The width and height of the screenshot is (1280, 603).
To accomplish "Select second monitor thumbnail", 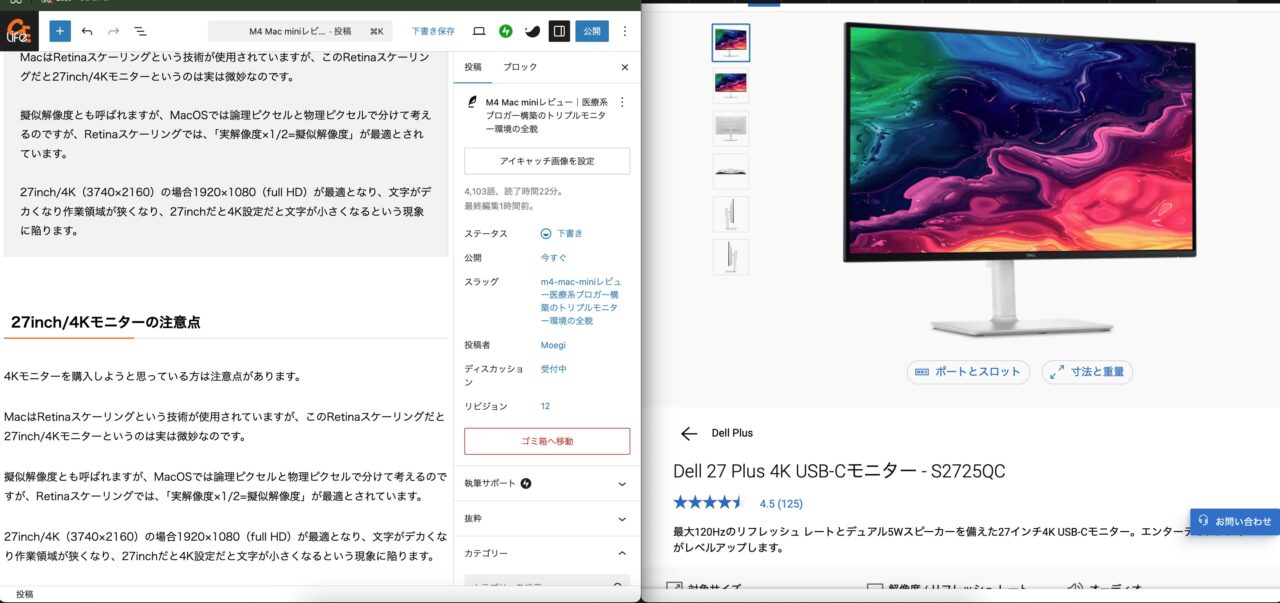I will pyautogui.click(x=731, y=86).
